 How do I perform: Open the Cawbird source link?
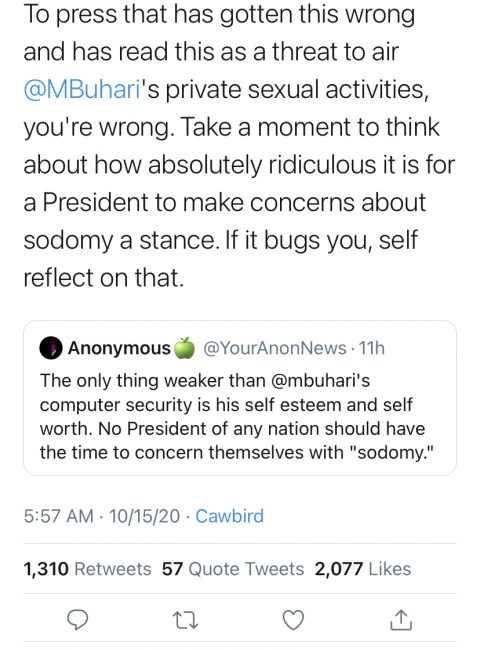(x=229, y=516)
